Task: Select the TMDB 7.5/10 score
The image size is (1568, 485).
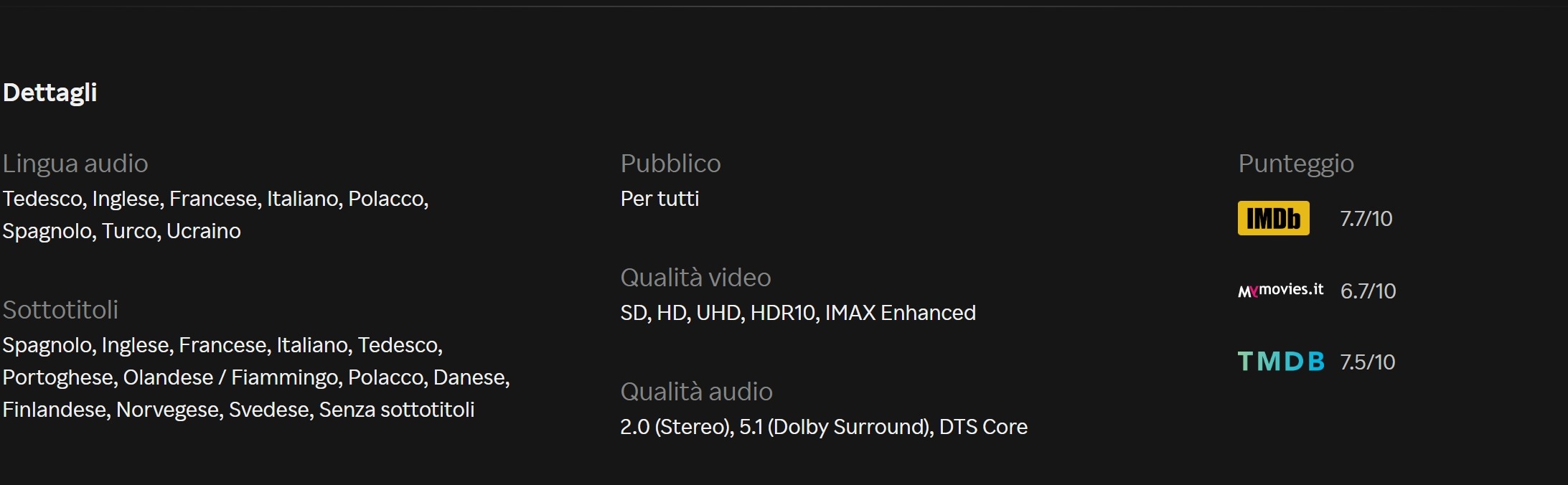Action: [x=1367, y=362]
